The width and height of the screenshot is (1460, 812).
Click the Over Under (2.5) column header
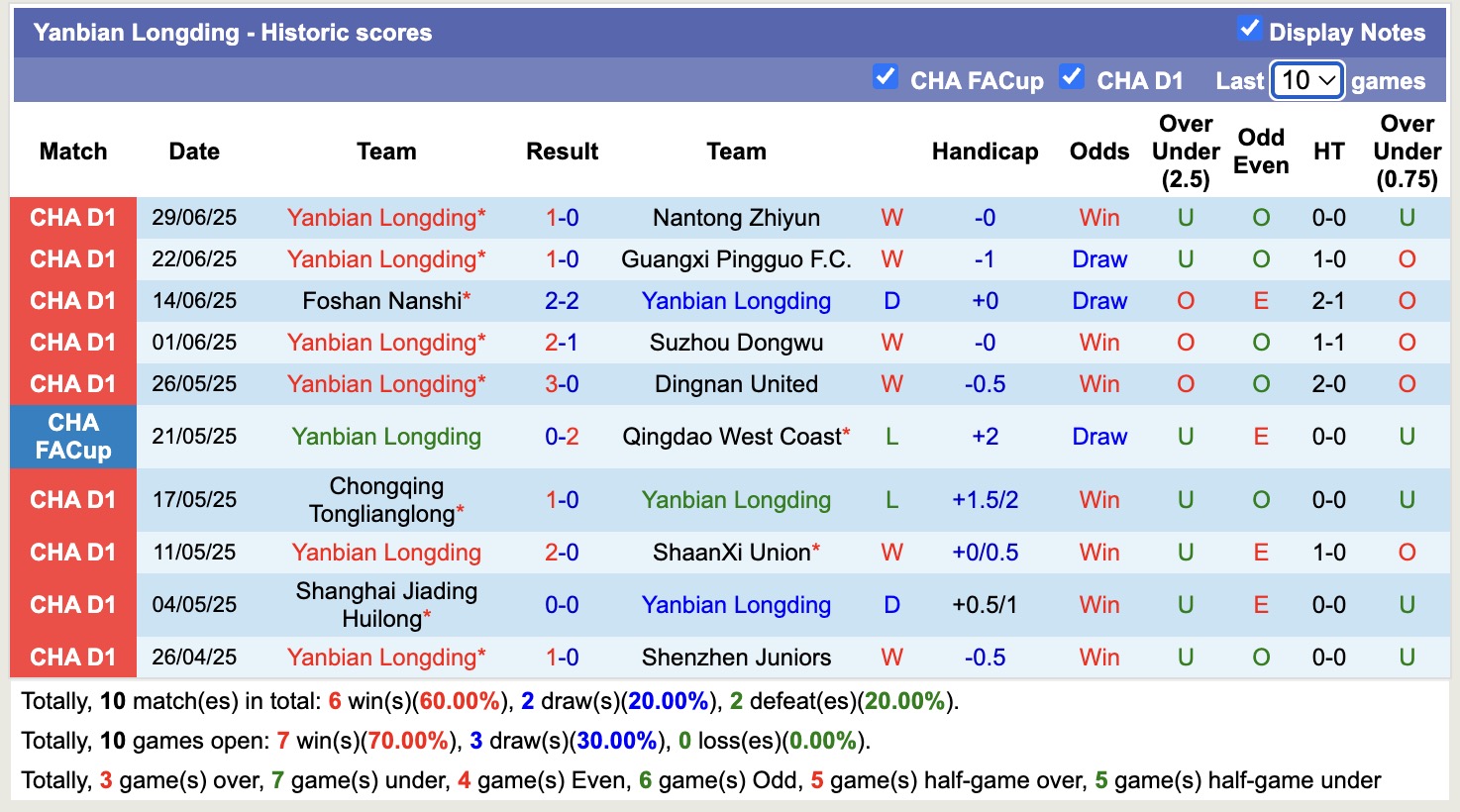[x=1185, y=152]
